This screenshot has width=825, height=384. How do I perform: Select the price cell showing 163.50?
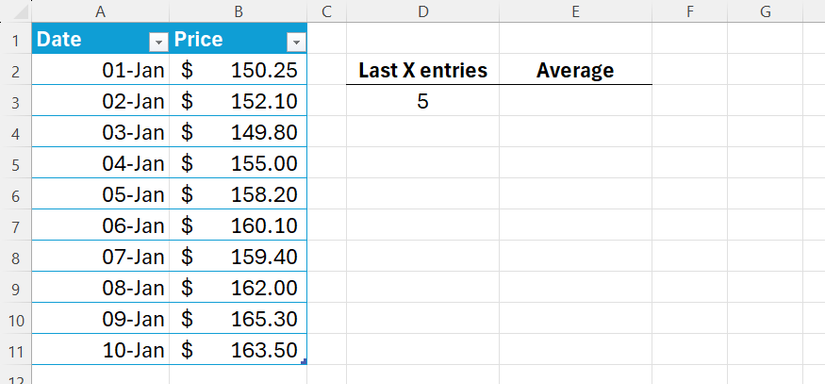[238, 349]
